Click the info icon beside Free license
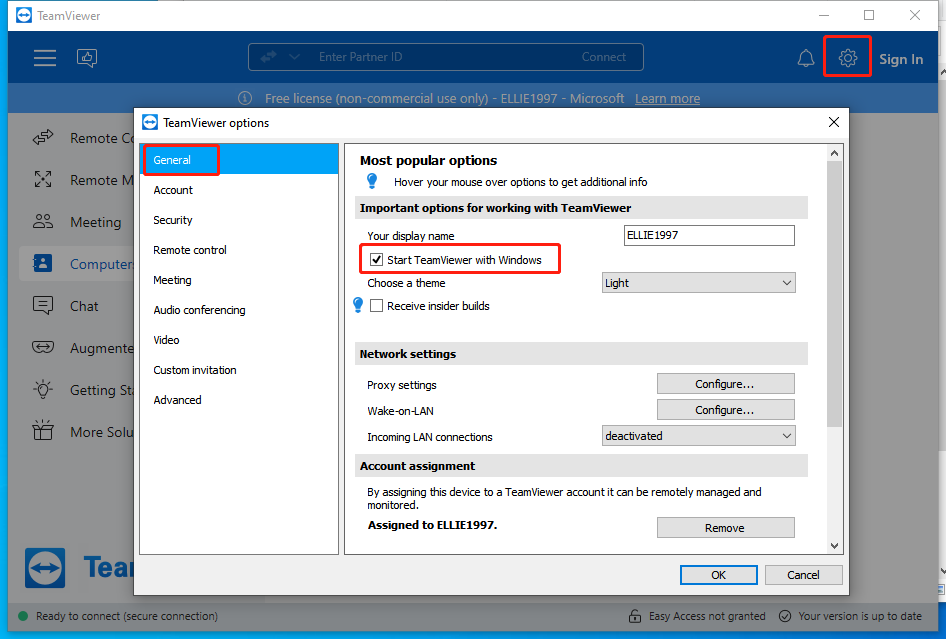946x639 pixels. coord(244,98)
